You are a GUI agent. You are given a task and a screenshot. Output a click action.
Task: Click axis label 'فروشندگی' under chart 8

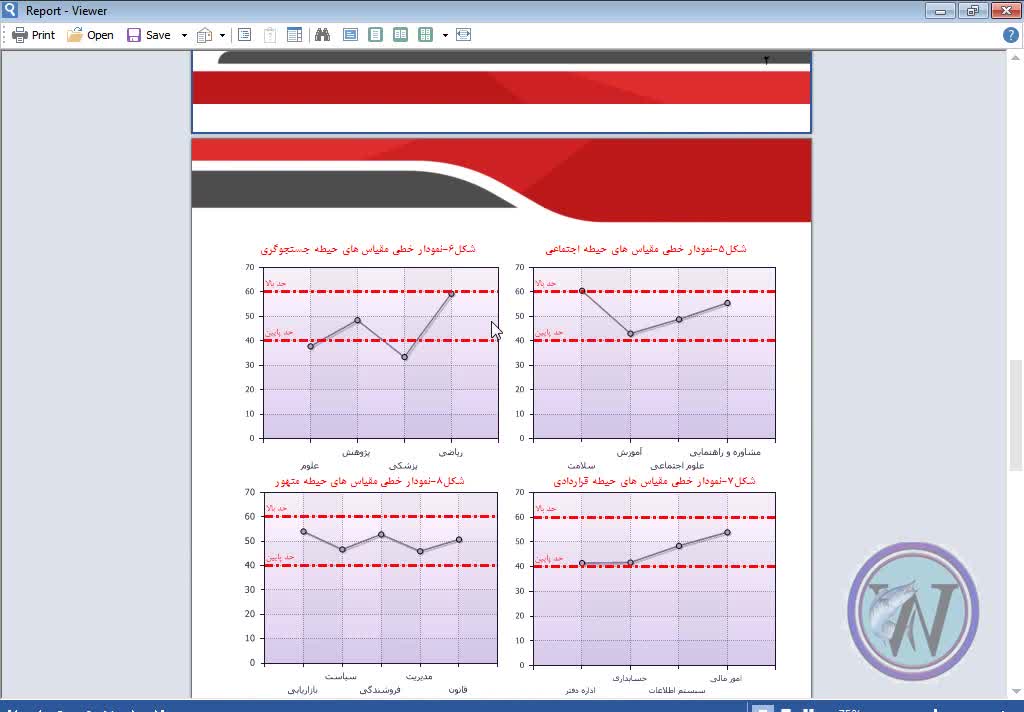(380, 690)
